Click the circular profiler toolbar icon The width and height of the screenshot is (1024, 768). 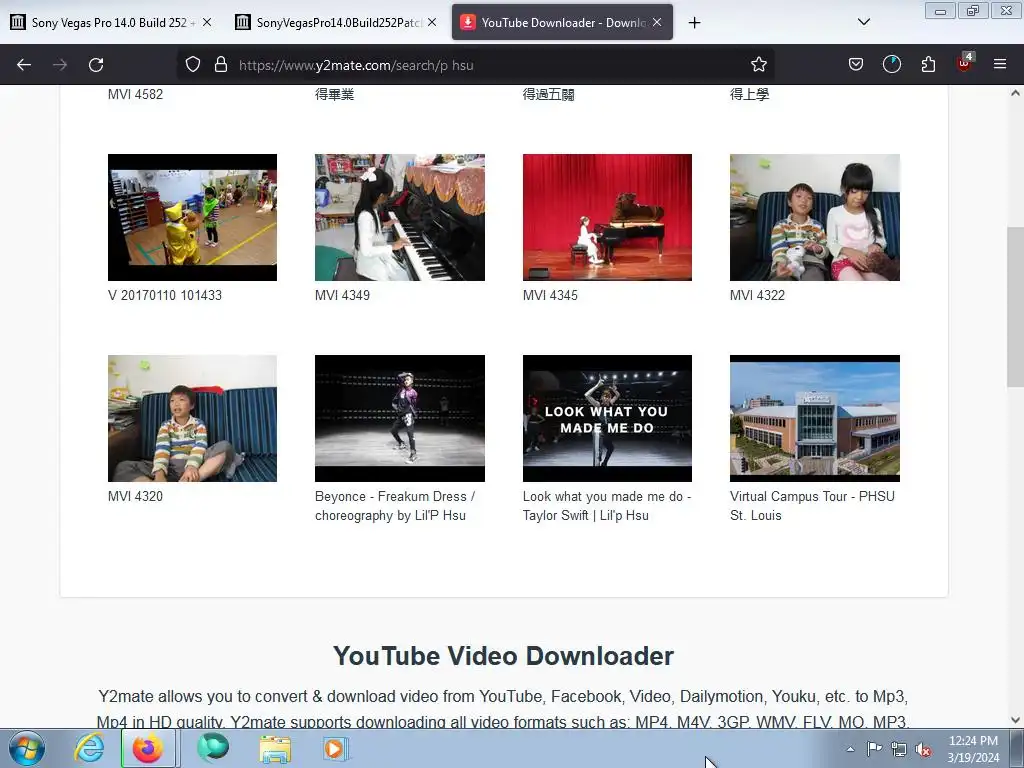click(x=891, y=65)
